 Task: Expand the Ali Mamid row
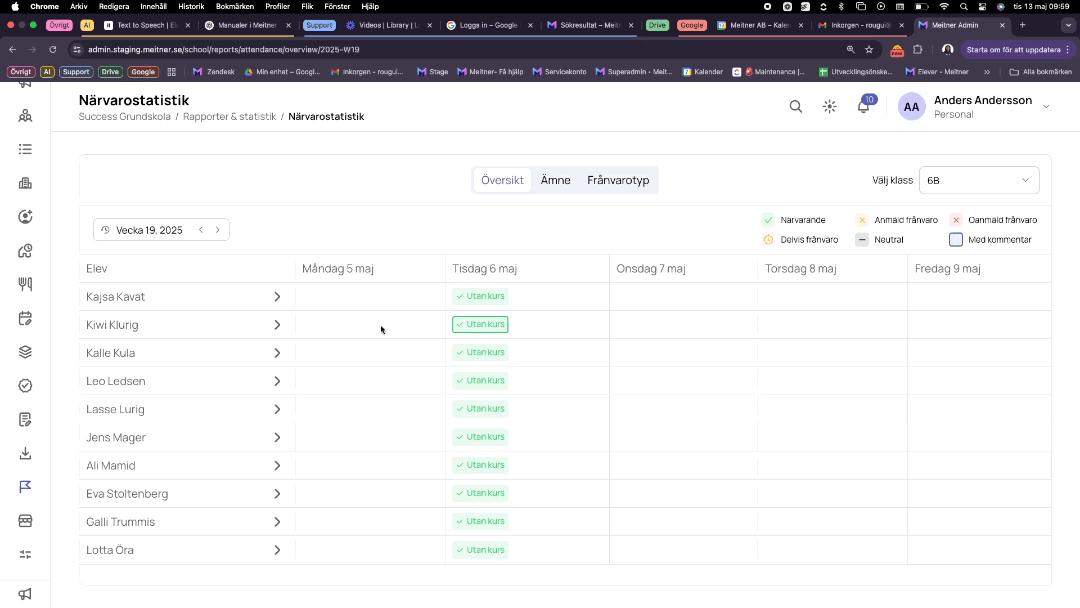tap(277, 466)
